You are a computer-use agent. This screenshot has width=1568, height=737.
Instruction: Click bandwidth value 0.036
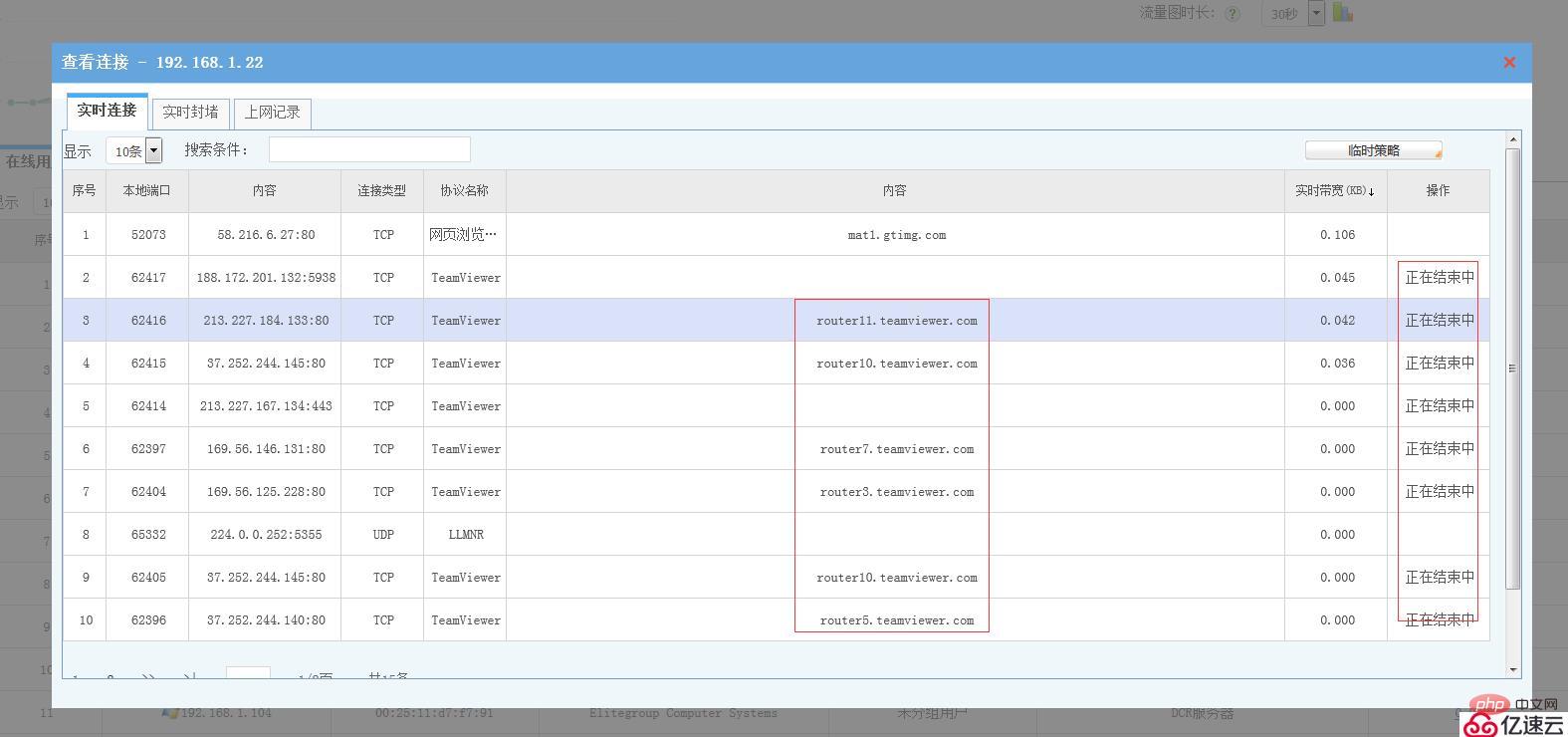[x=1337, y=364]
